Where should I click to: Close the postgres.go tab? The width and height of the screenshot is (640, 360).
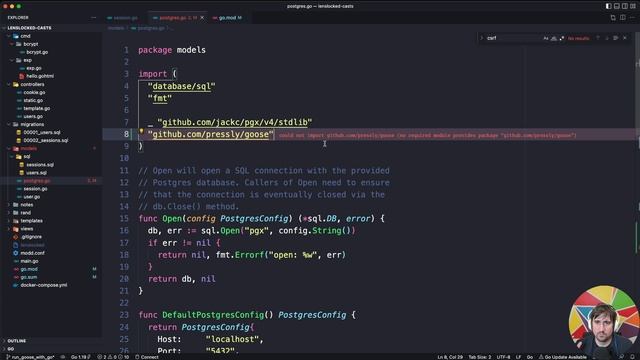pos(202,18)
